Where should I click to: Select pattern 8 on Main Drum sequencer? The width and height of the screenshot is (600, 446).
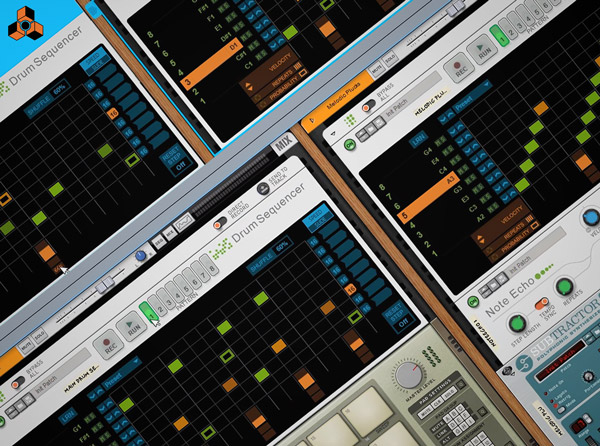209,265
